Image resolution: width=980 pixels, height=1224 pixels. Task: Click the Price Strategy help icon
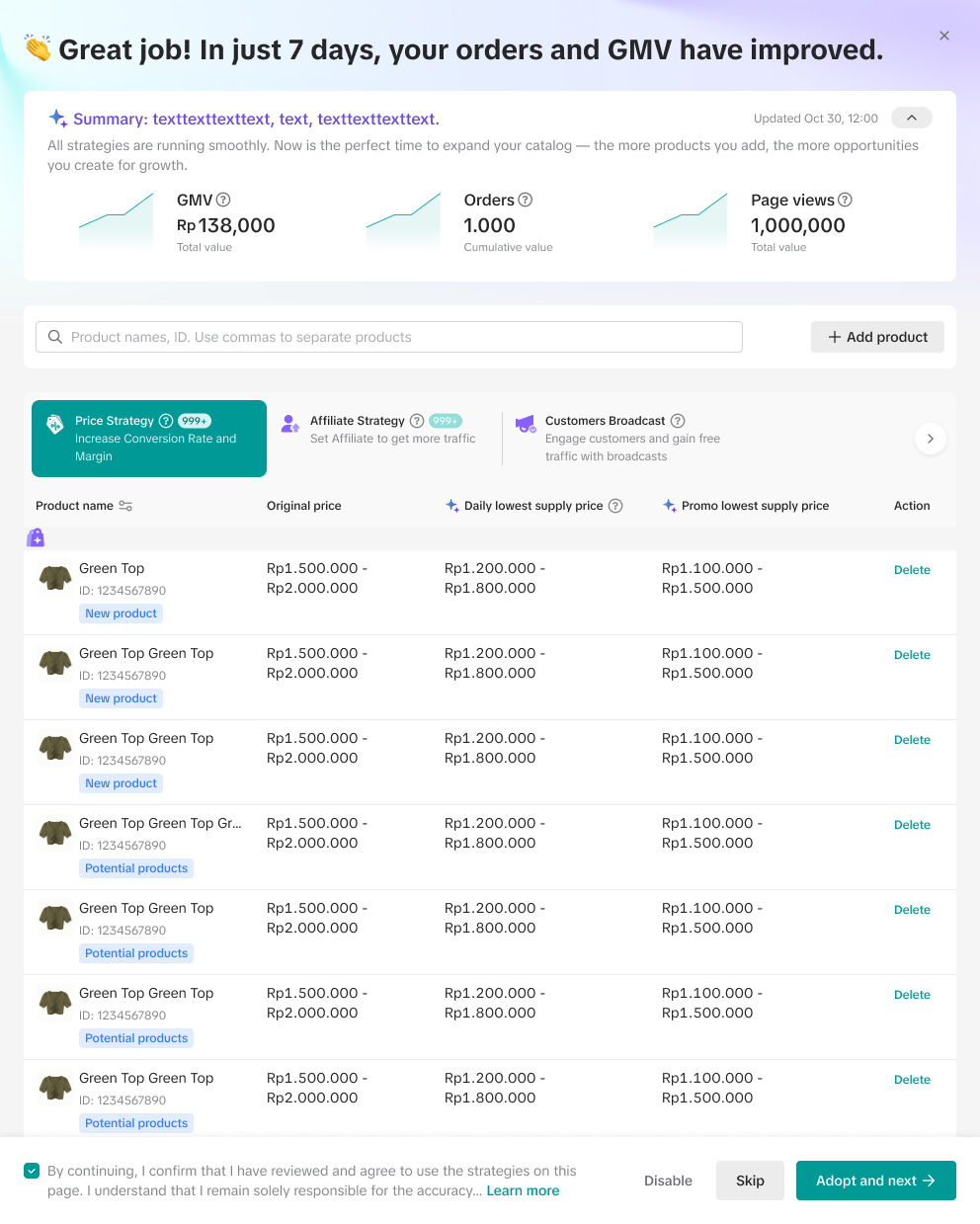tap(166, 421)
